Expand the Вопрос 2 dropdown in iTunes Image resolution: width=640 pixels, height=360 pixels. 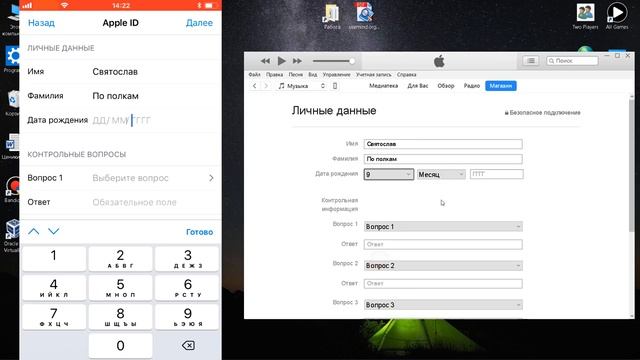443,266
